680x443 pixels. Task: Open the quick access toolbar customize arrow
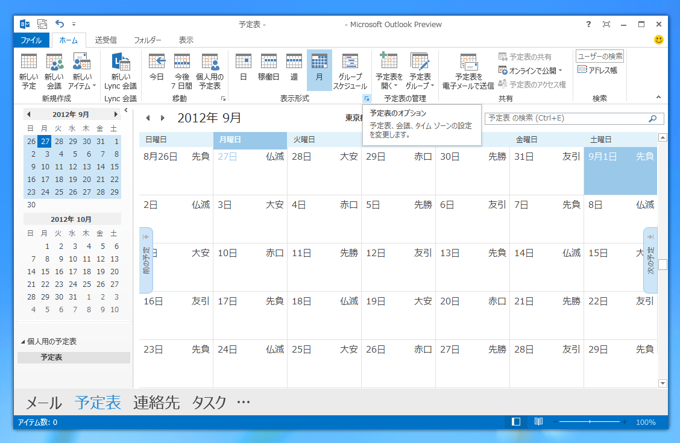pos(74,24)
